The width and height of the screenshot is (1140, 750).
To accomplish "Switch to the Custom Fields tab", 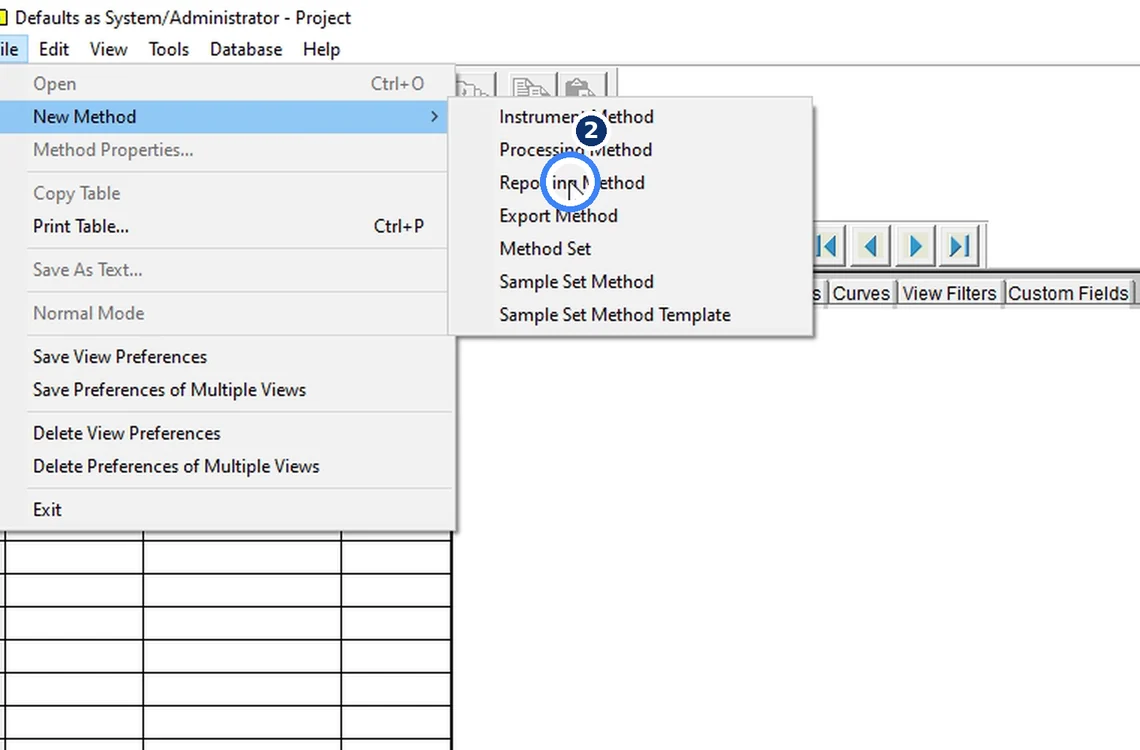I will point(1068,294).
